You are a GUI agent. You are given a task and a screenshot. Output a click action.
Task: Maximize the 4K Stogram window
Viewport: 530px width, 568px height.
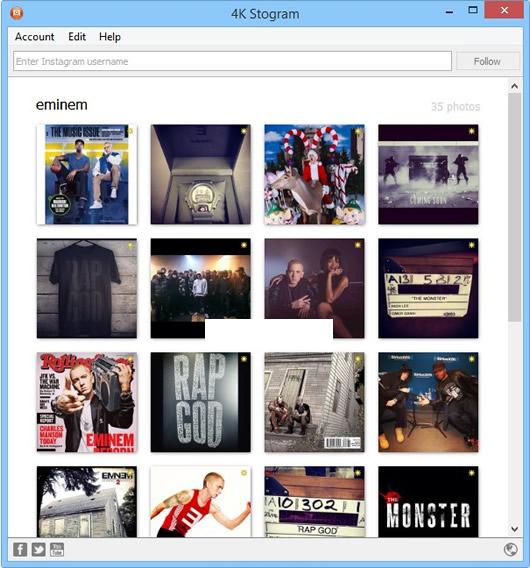[473, 10]
